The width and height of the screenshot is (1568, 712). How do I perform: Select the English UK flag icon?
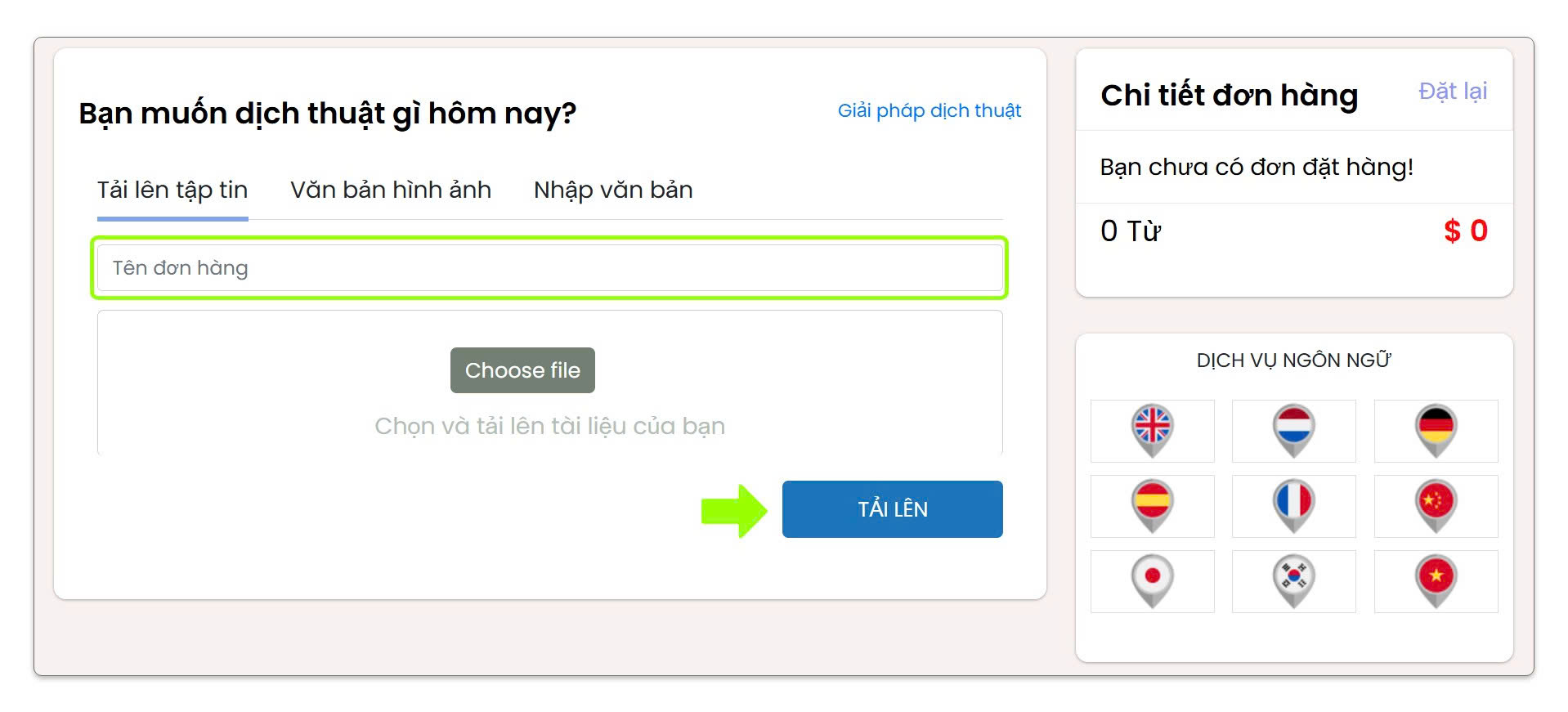(x=1152, y=430)
